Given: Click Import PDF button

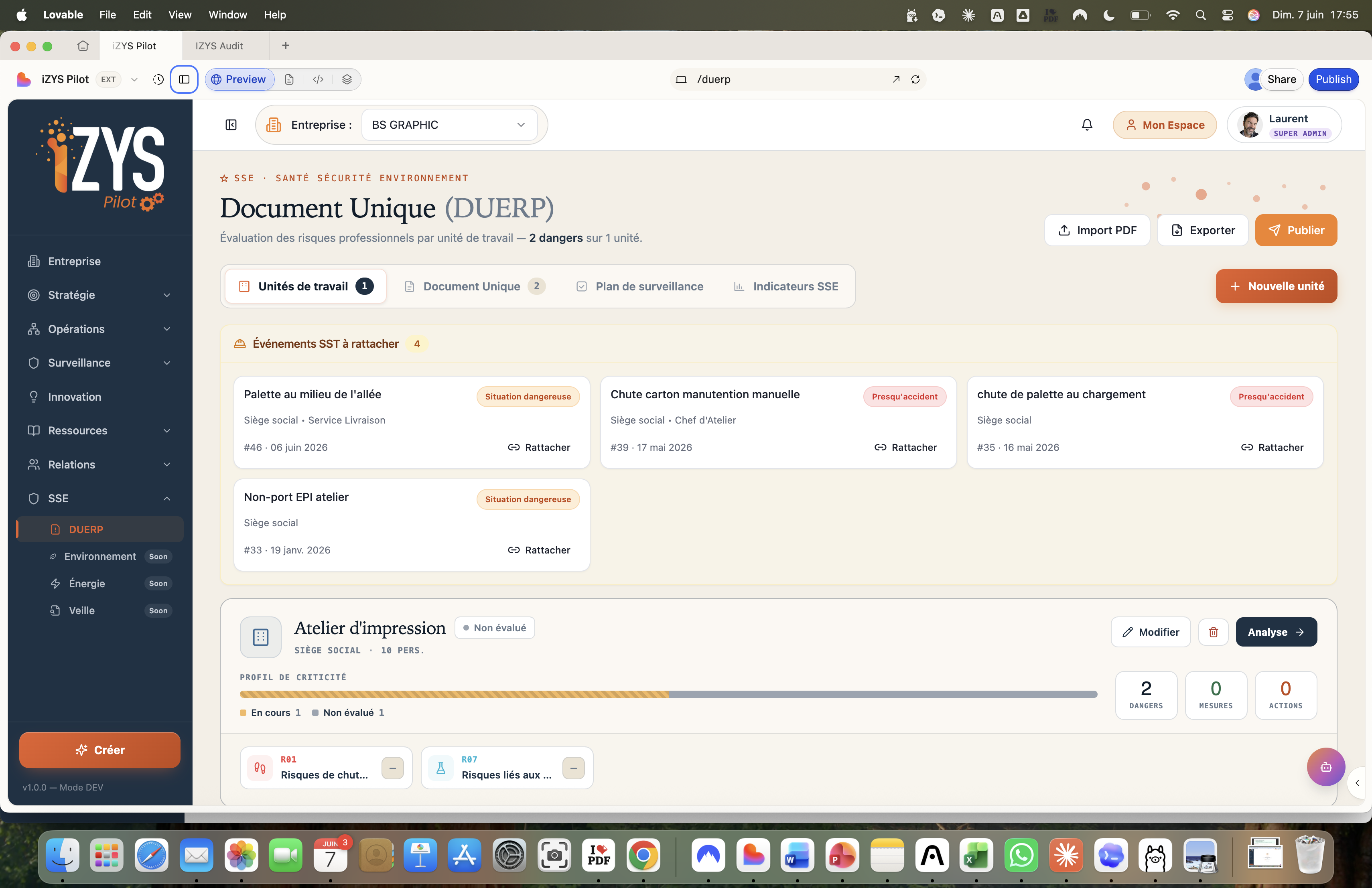Looking at the screenshot, I should point(1097,231).
